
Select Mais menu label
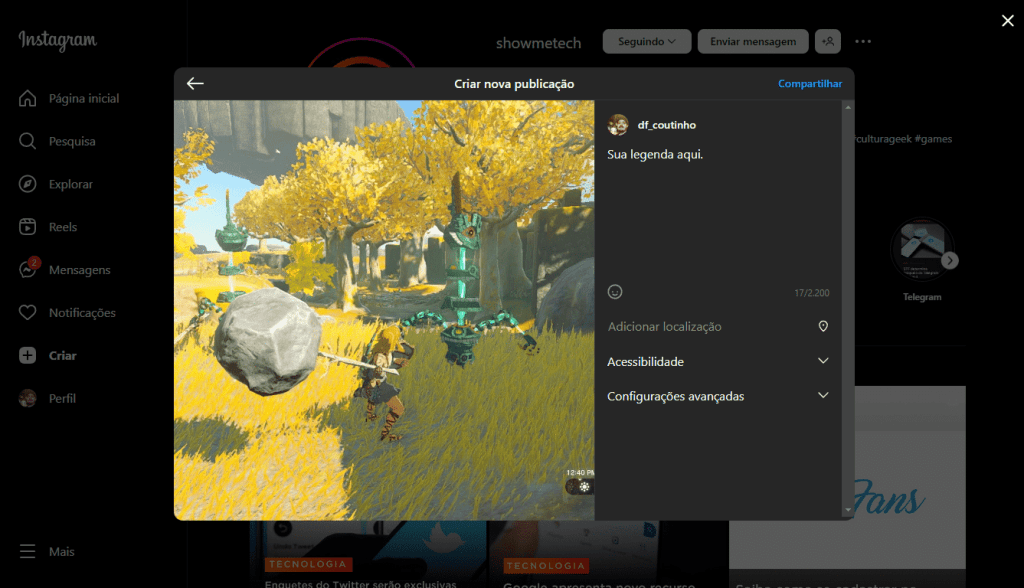61,551
